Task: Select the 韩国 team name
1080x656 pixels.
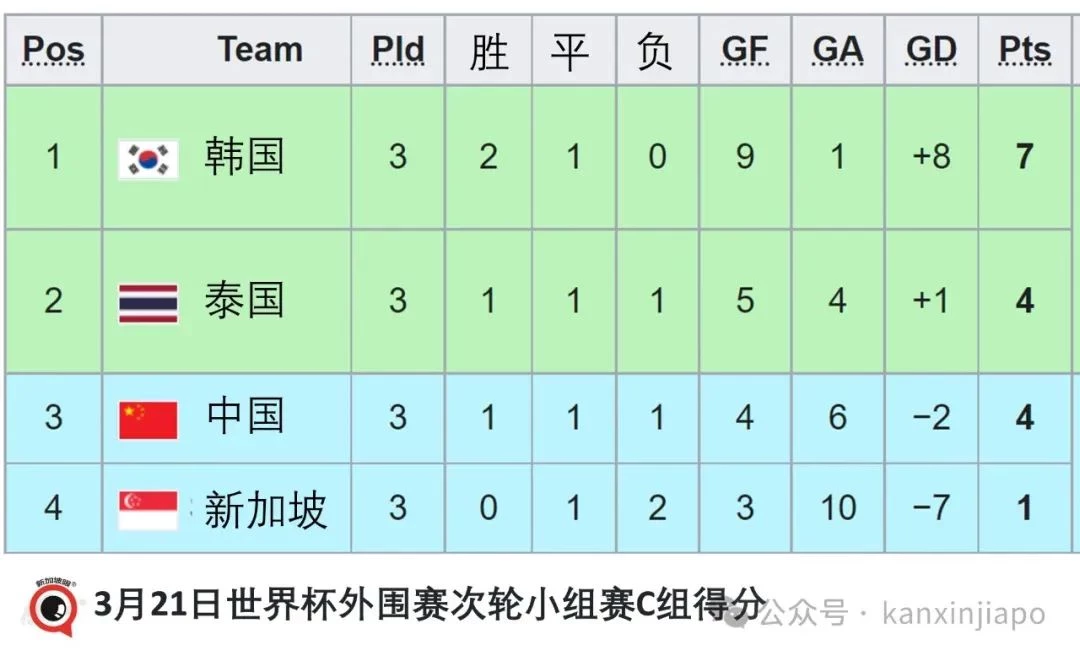Action: pyautogui.click(x=245, y=156)
